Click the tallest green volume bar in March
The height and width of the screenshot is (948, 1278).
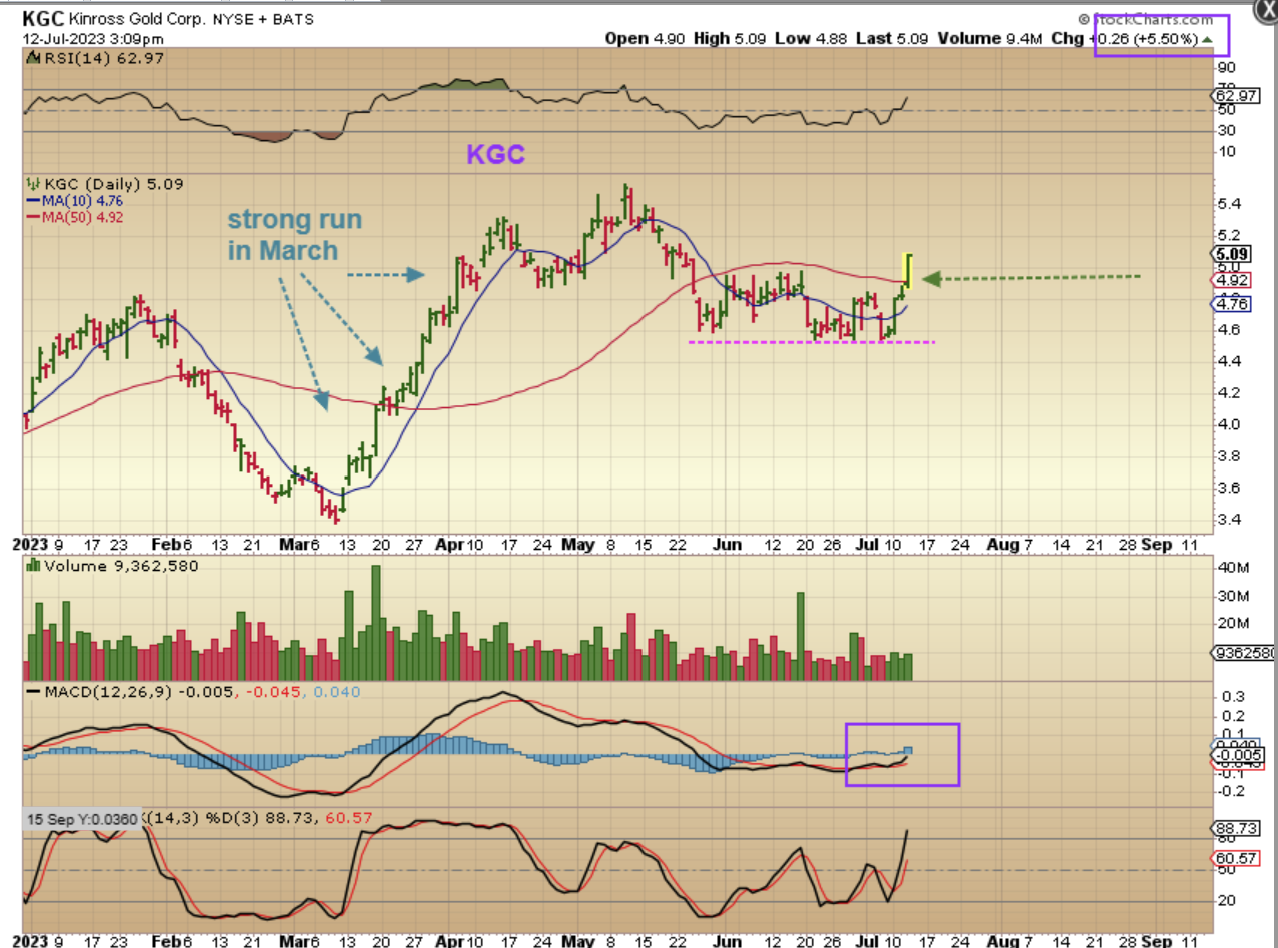pos(376,623)
